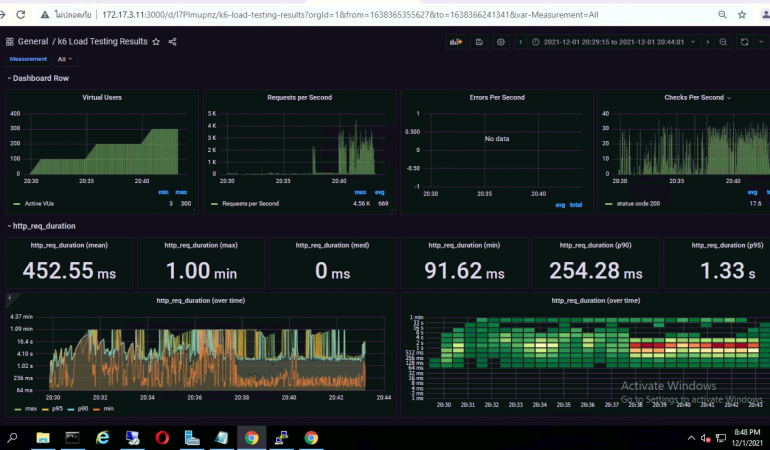Image resolution: width=770 pixels, height=450 pixels.
Task: Shift time range forward with right arrow
Action: click(708, 42)
